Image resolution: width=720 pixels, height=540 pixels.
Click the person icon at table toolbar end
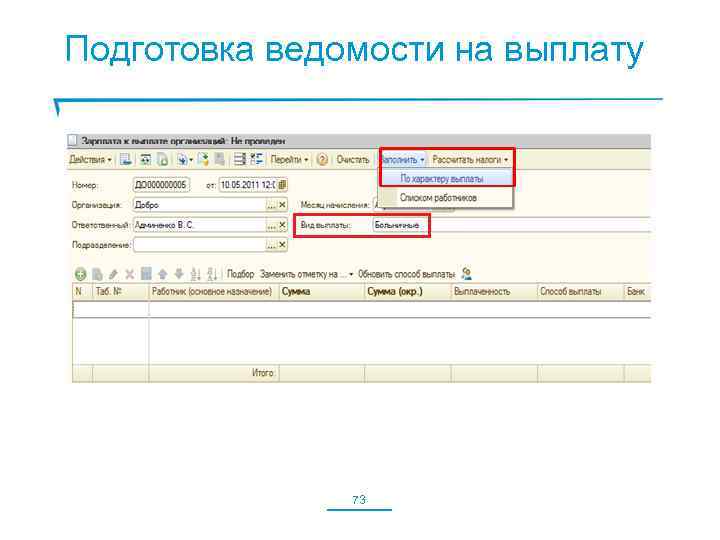pyautogui.click(x=467, y=274)
